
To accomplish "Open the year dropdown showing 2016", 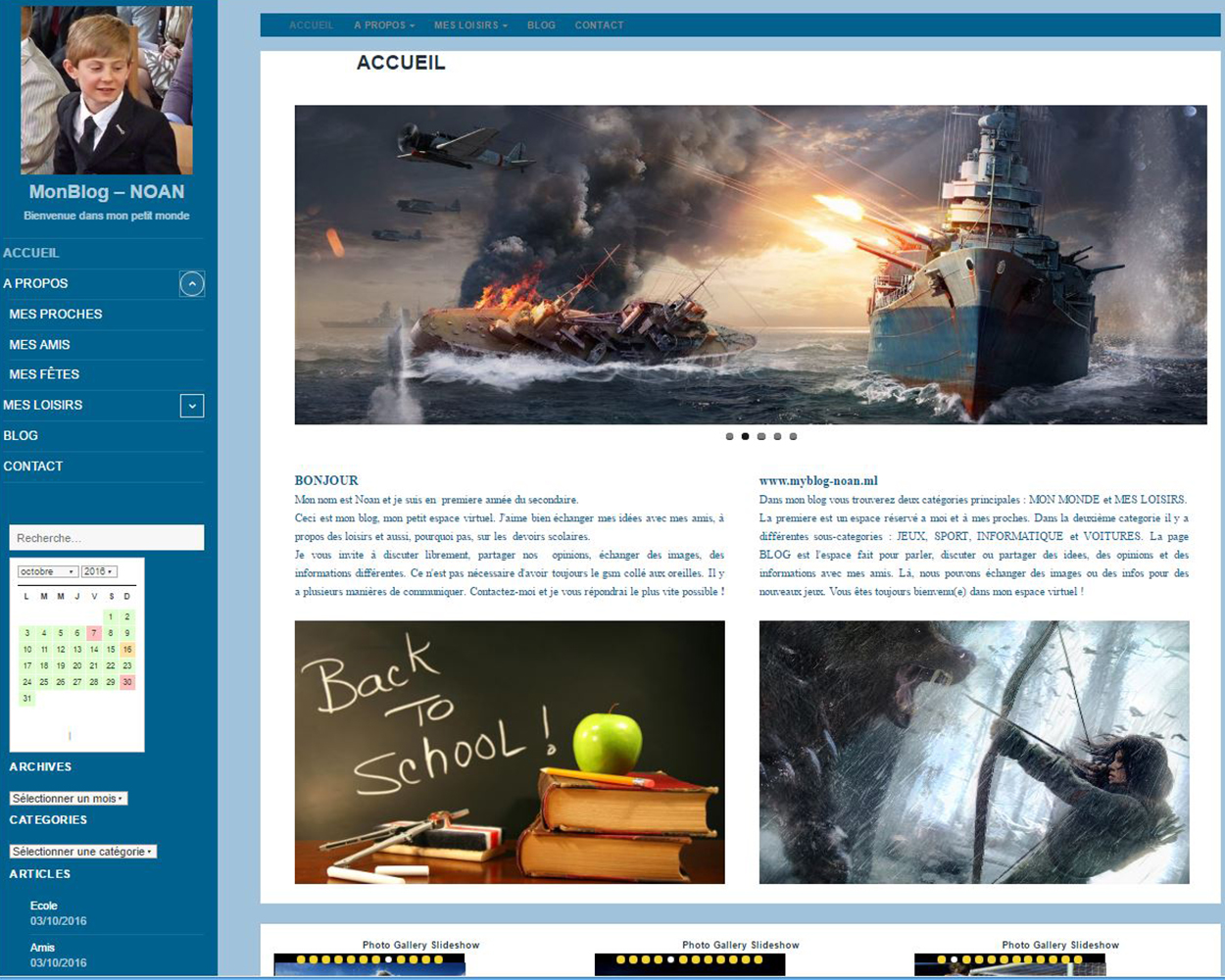I will (x=99, y=571).
